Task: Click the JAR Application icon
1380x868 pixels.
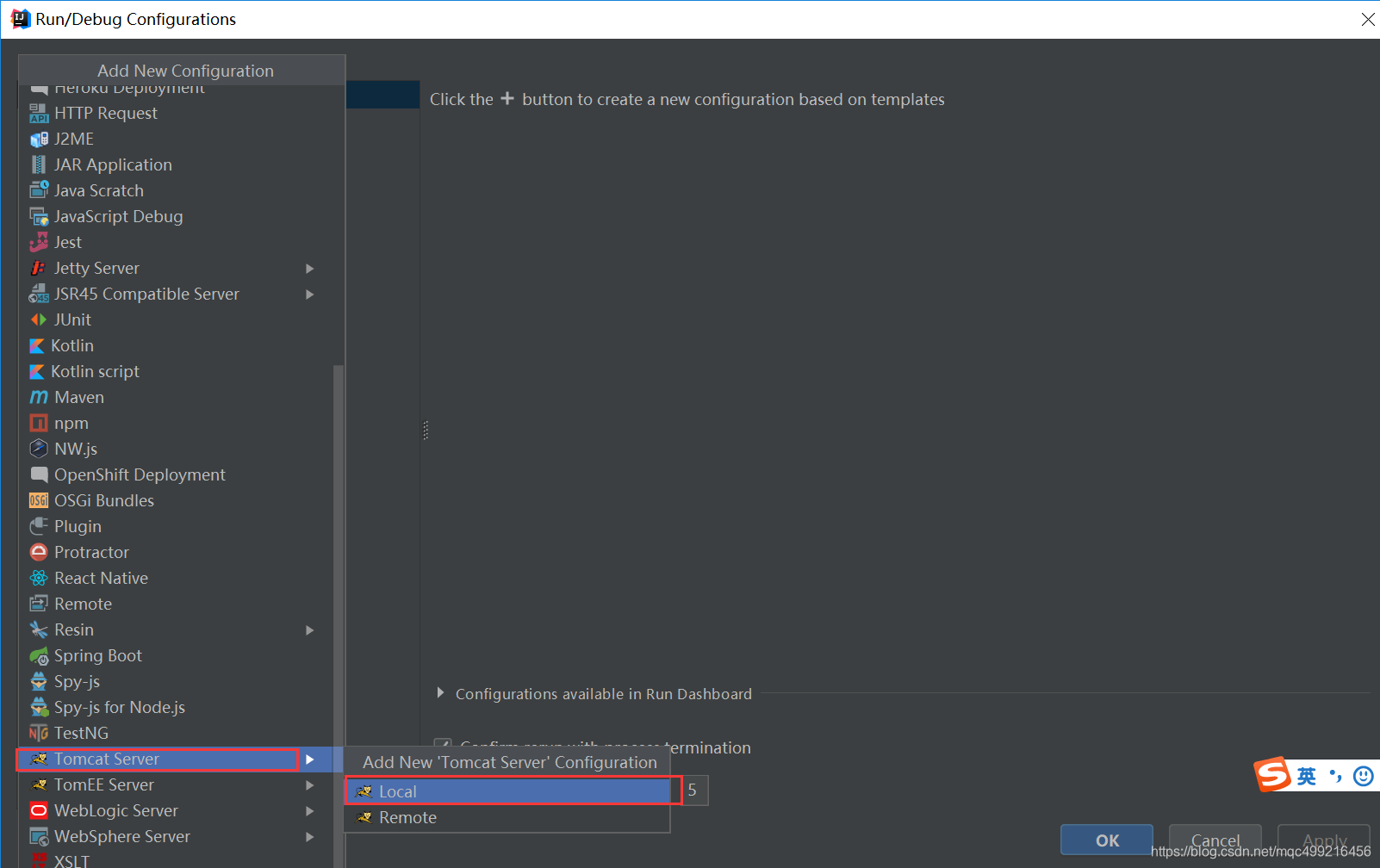Action: (39, 164)
